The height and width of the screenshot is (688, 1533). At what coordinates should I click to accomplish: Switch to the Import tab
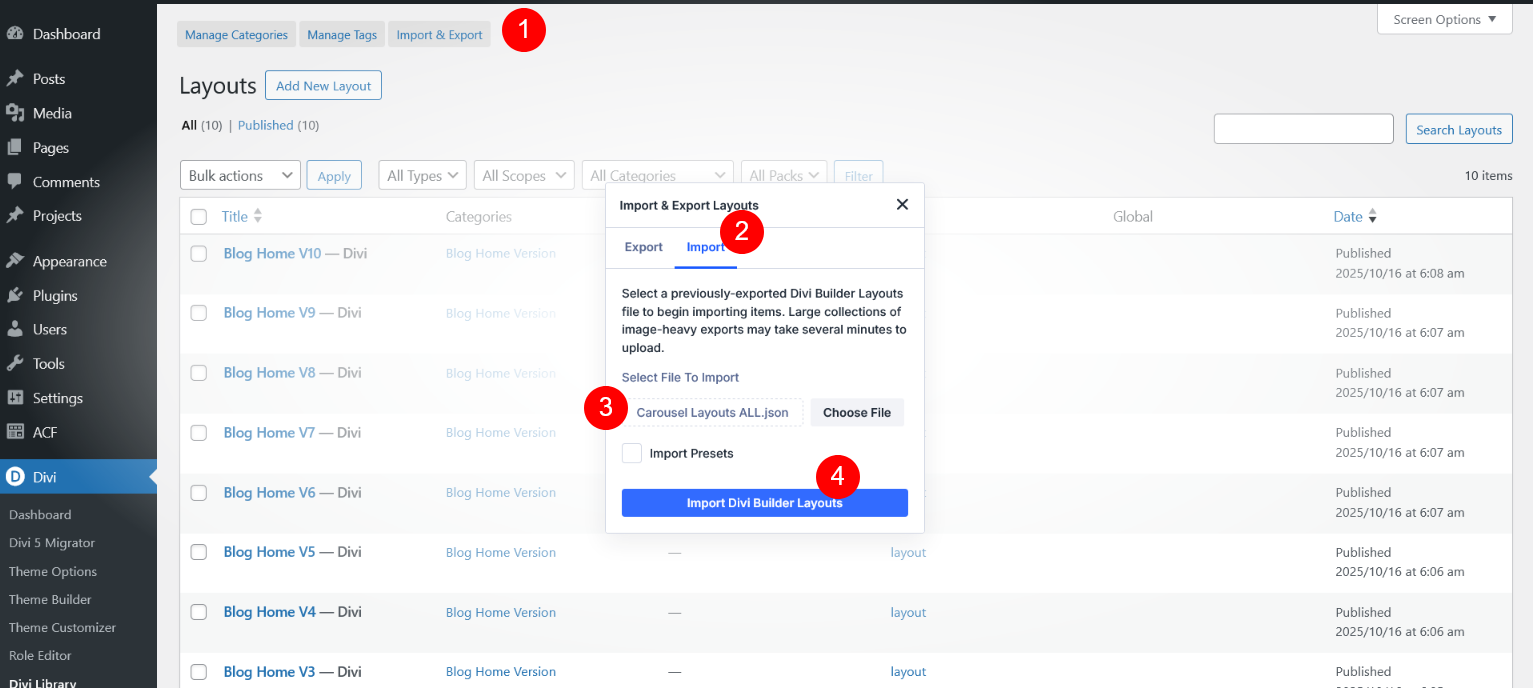(705, 247)
